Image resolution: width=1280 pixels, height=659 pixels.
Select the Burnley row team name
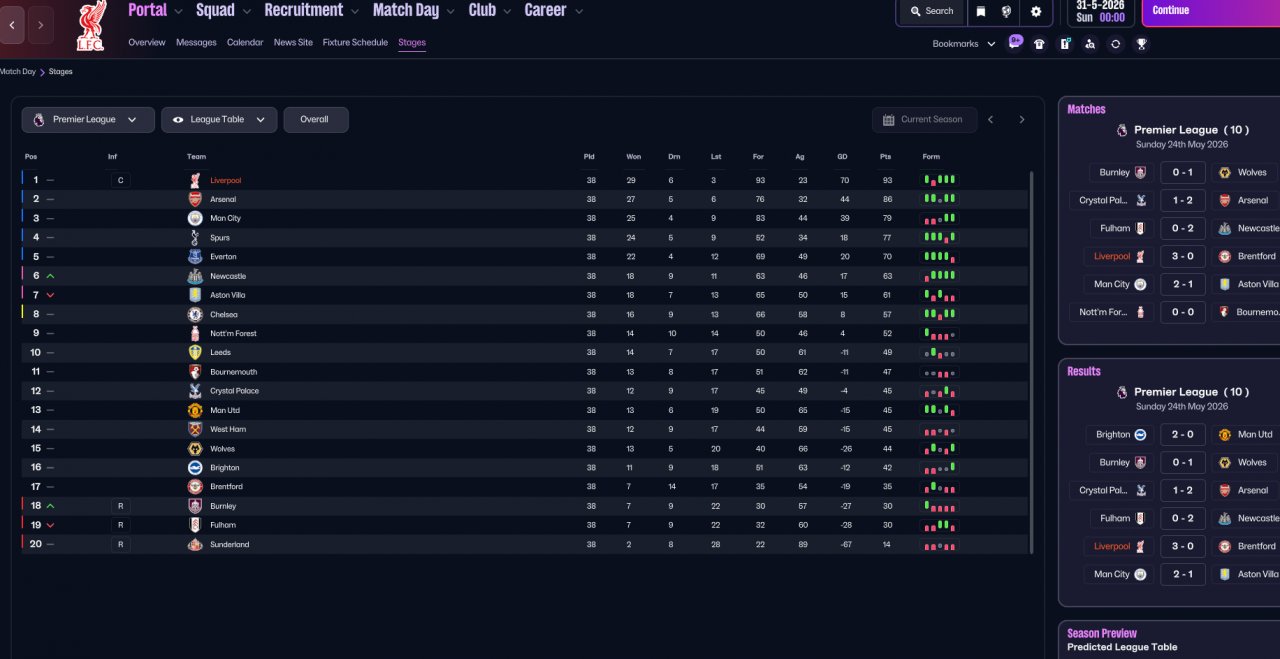223,506
